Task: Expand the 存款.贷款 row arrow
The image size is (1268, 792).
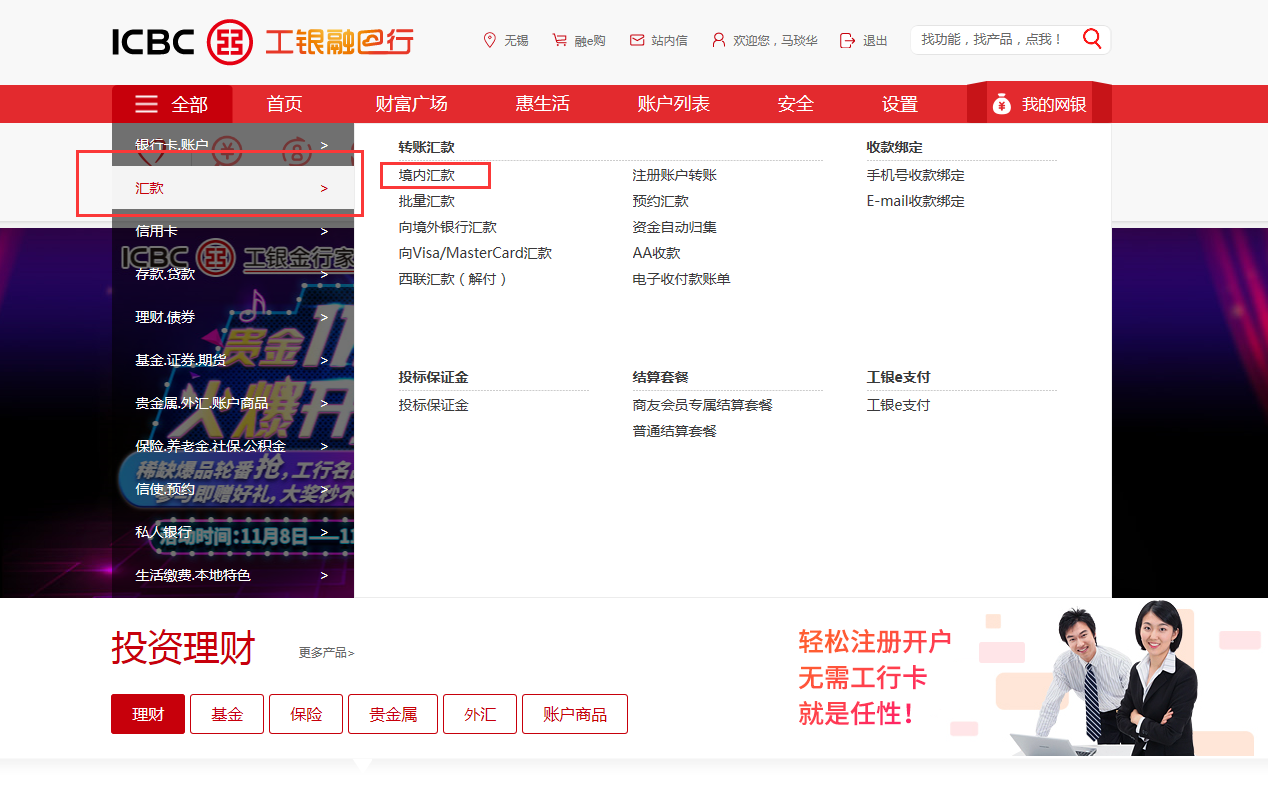Action: [x=324, y=274]
